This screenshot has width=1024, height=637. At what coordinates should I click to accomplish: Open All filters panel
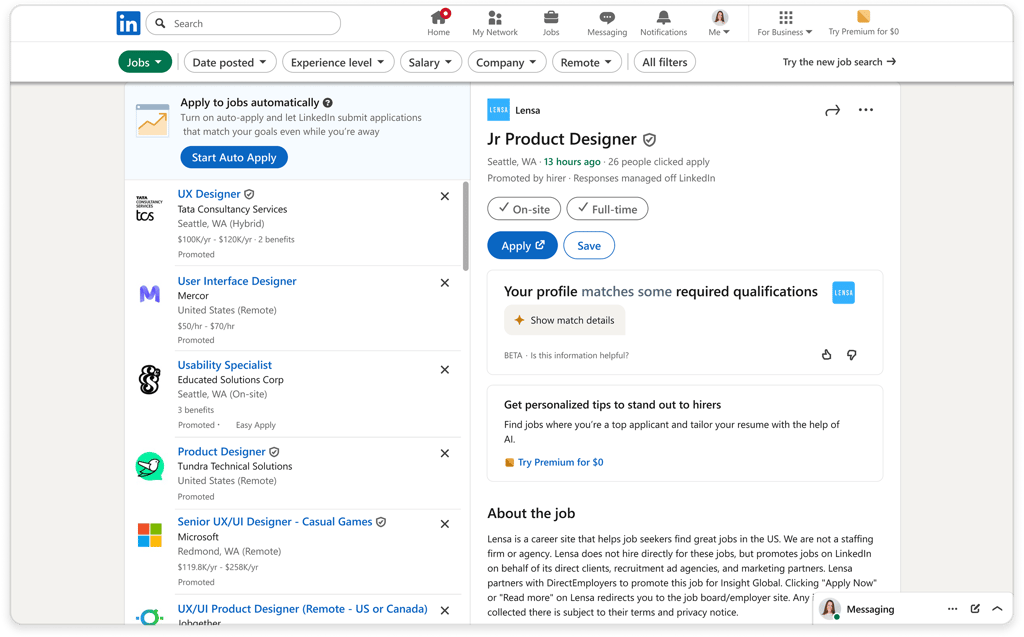665,62
